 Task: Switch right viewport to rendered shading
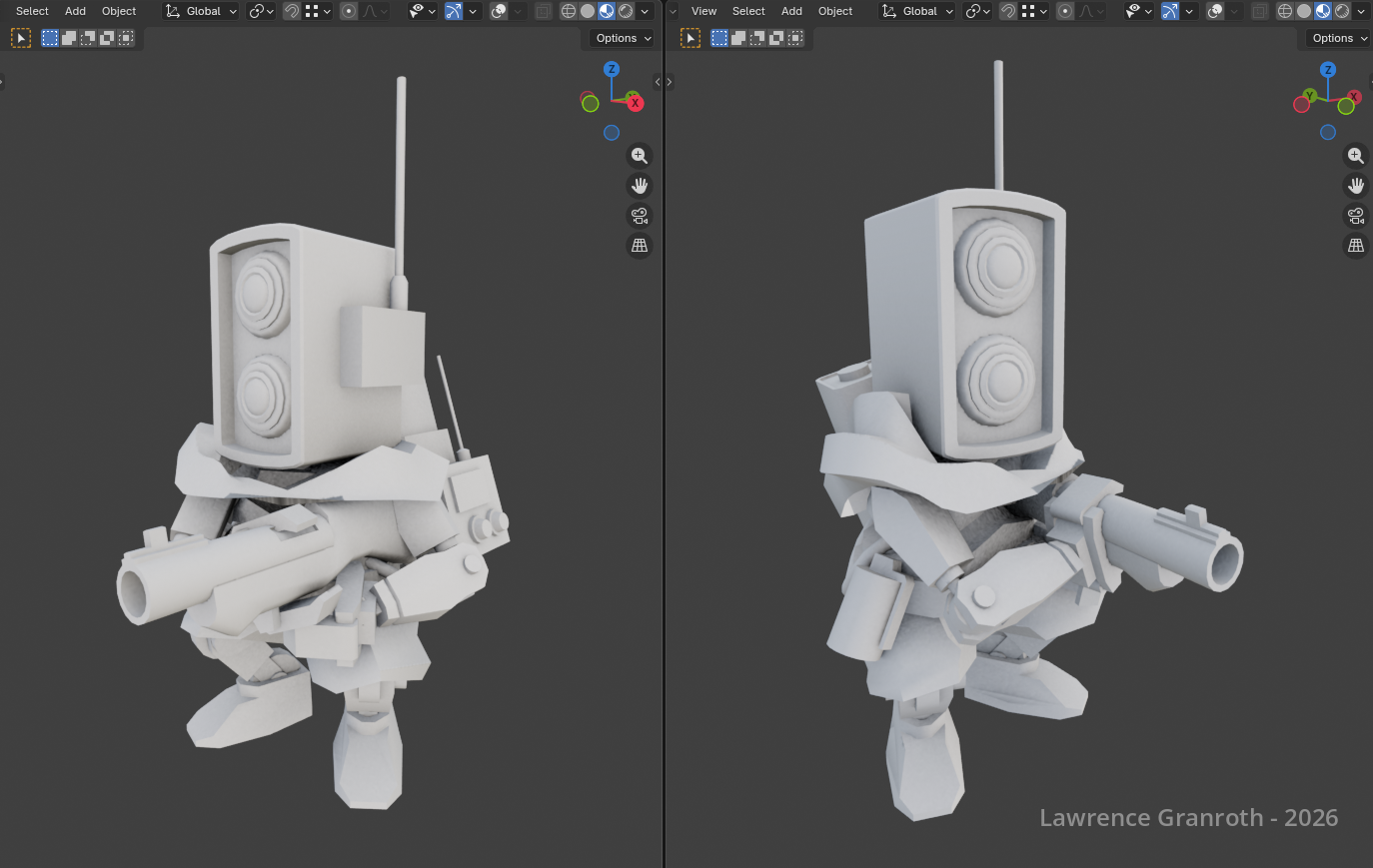1342,11
